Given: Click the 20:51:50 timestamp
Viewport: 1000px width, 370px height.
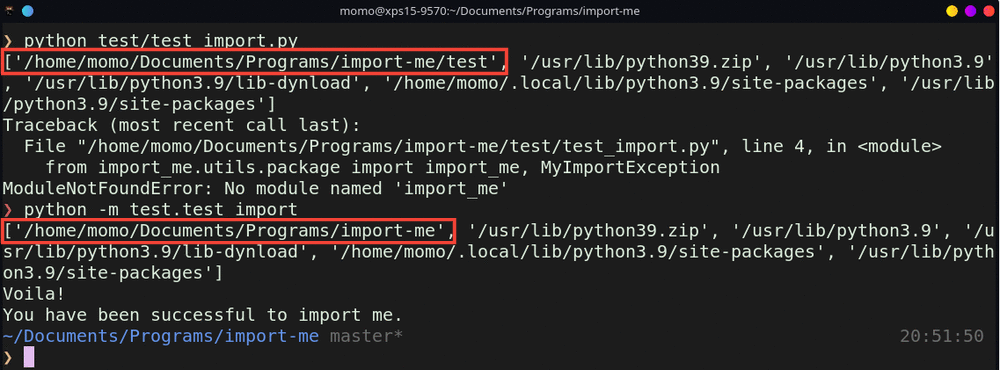Looking at the screenshot, I should pos(941,336).
